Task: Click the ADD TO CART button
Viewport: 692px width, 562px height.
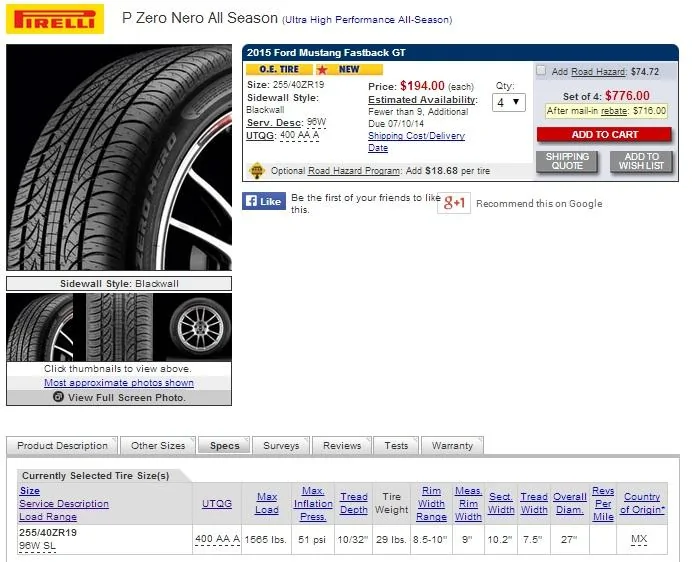Action: (x=604, y=135)
